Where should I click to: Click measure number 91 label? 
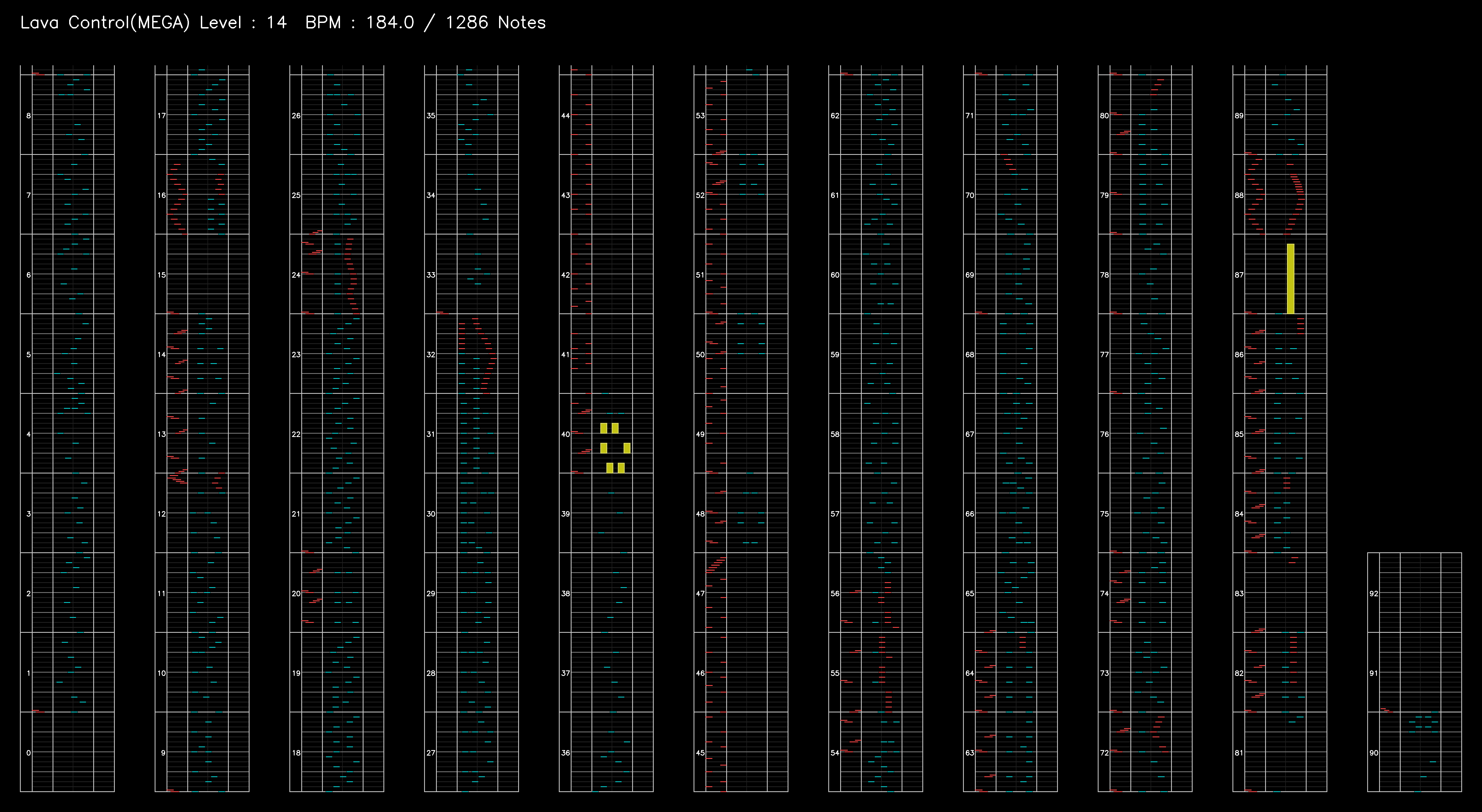(1373, 673)
